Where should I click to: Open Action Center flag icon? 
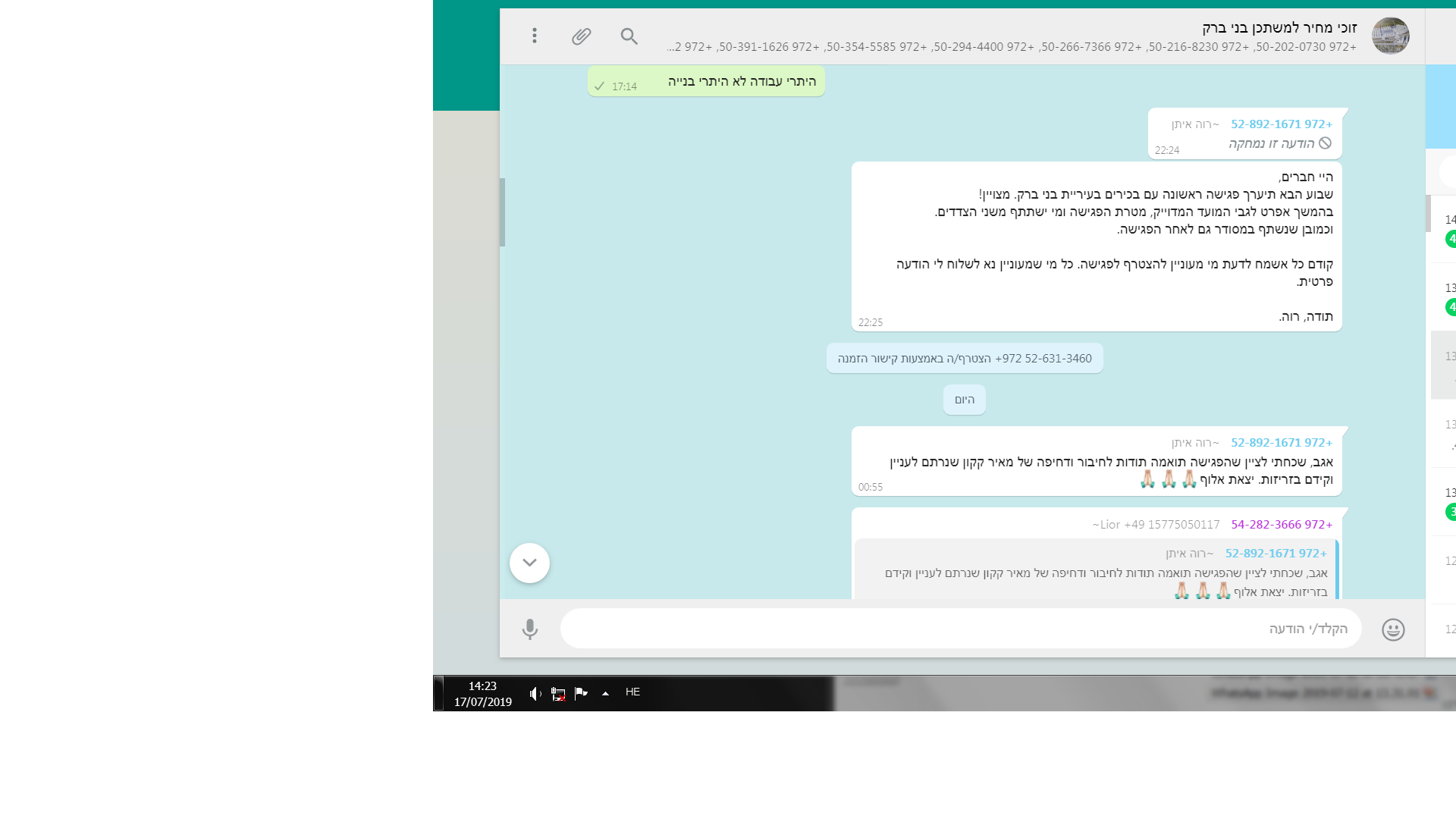pos(582,693)
